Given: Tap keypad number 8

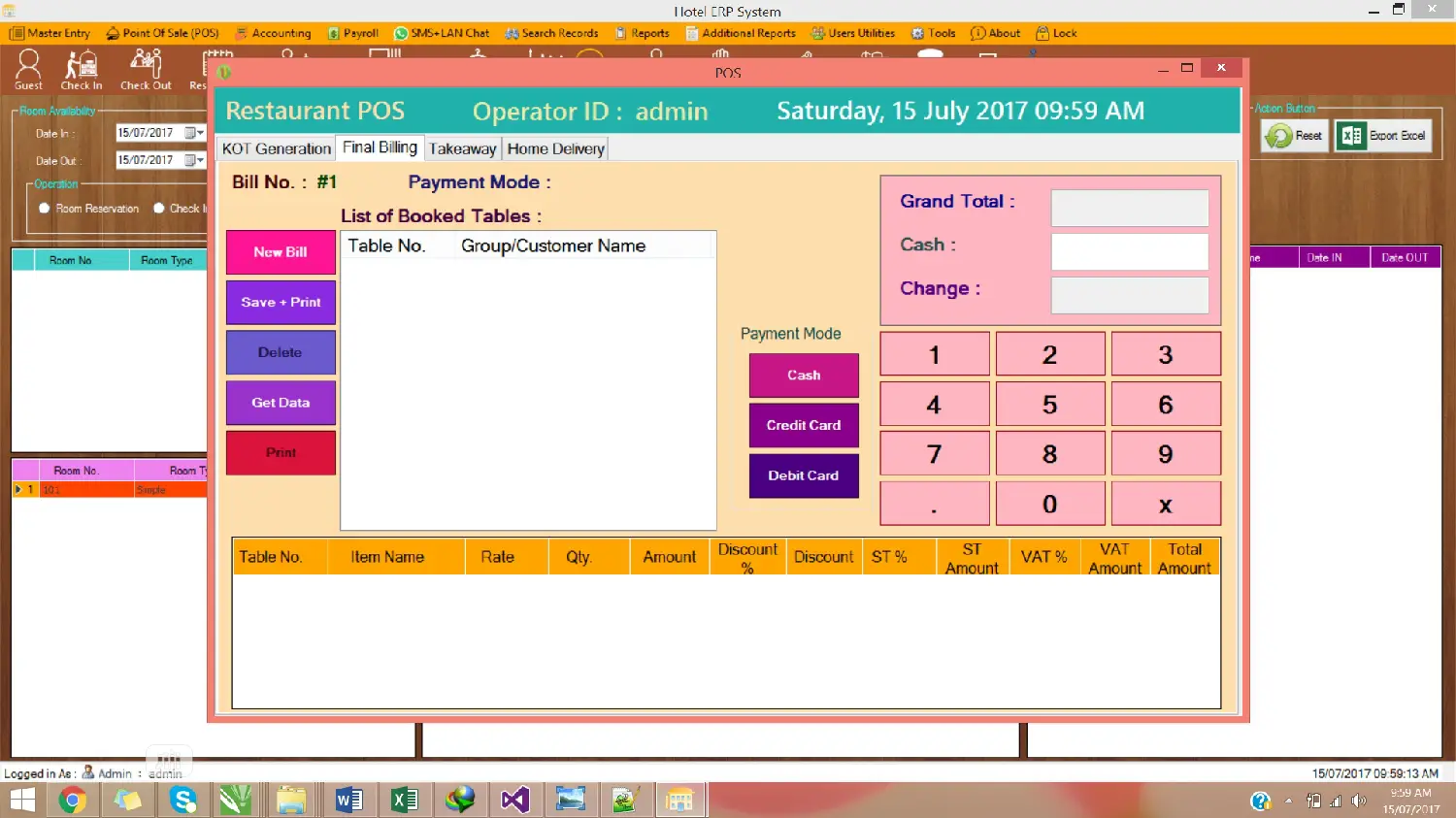Looking at the screenshot, I should pyautogui.click(x=1050, y=453).
